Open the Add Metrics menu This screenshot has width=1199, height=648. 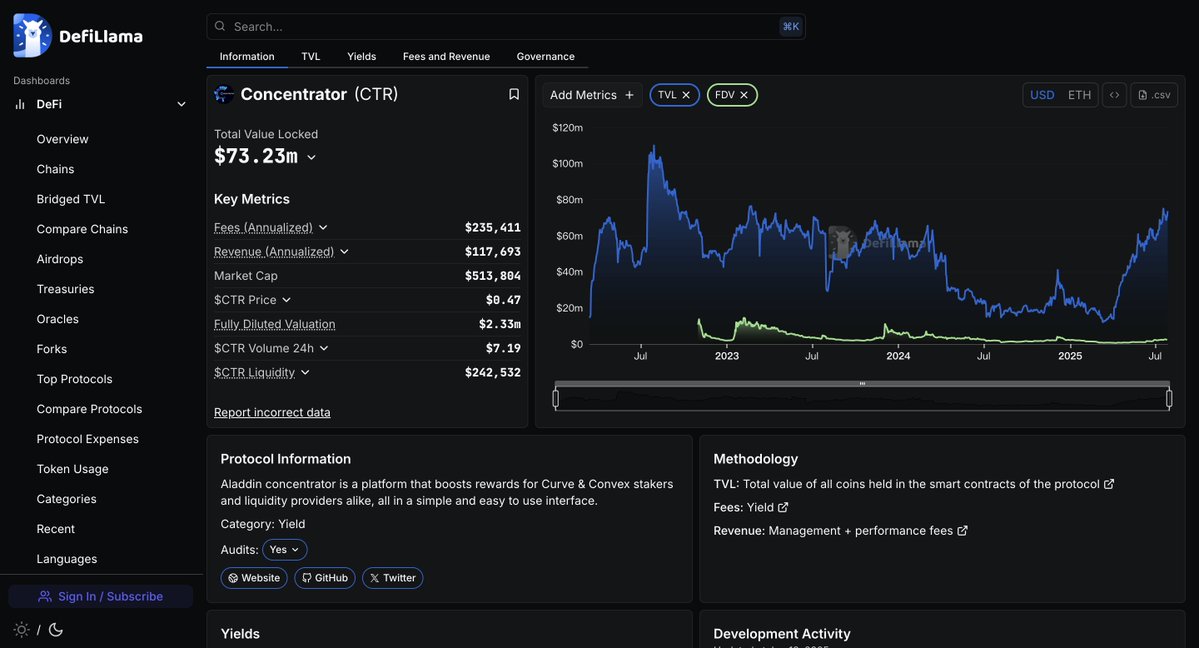592,95
